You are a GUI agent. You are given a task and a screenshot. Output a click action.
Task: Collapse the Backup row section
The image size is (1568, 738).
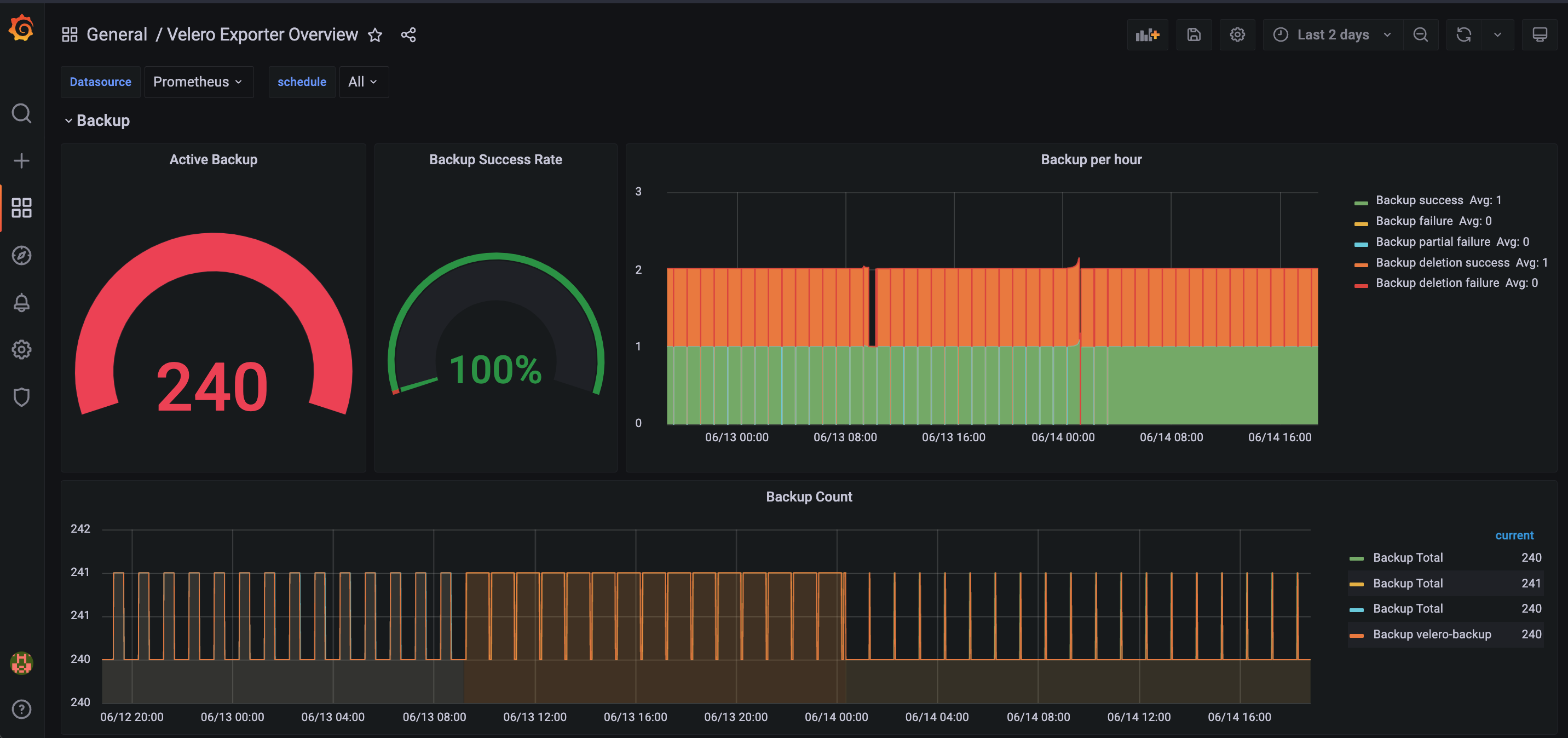pos(97,120)
